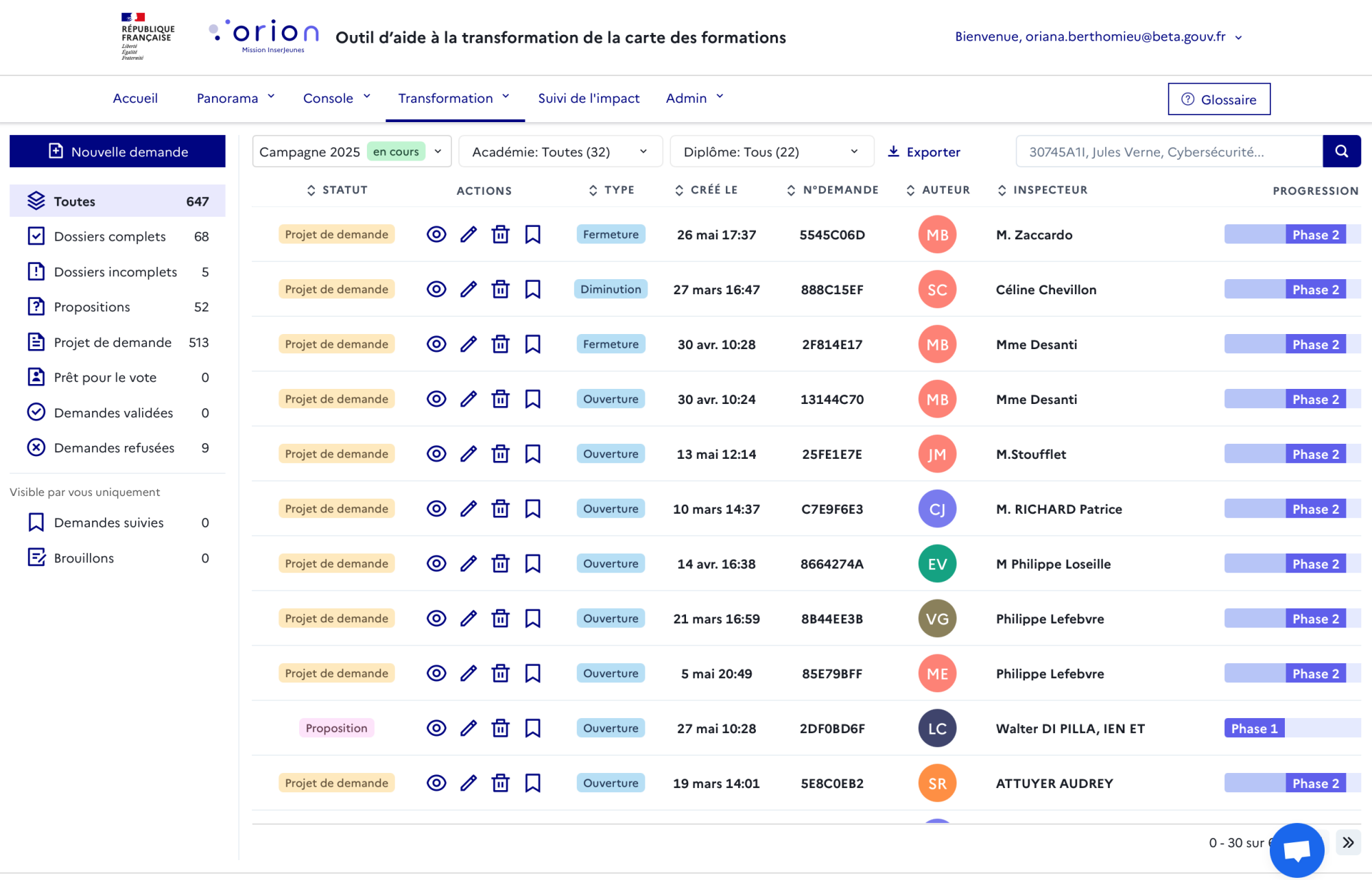
Task: Click Phase 2 progress bar for 5545C06D
Action: point(1292,235)
